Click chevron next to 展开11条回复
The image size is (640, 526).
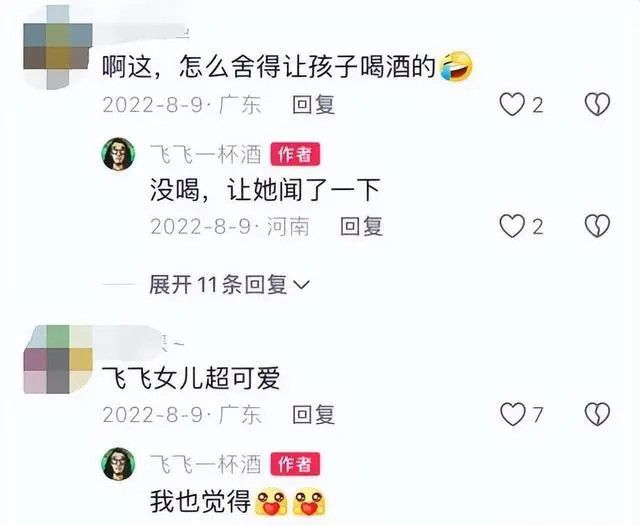pyautogui.click(x=302, y=285)
